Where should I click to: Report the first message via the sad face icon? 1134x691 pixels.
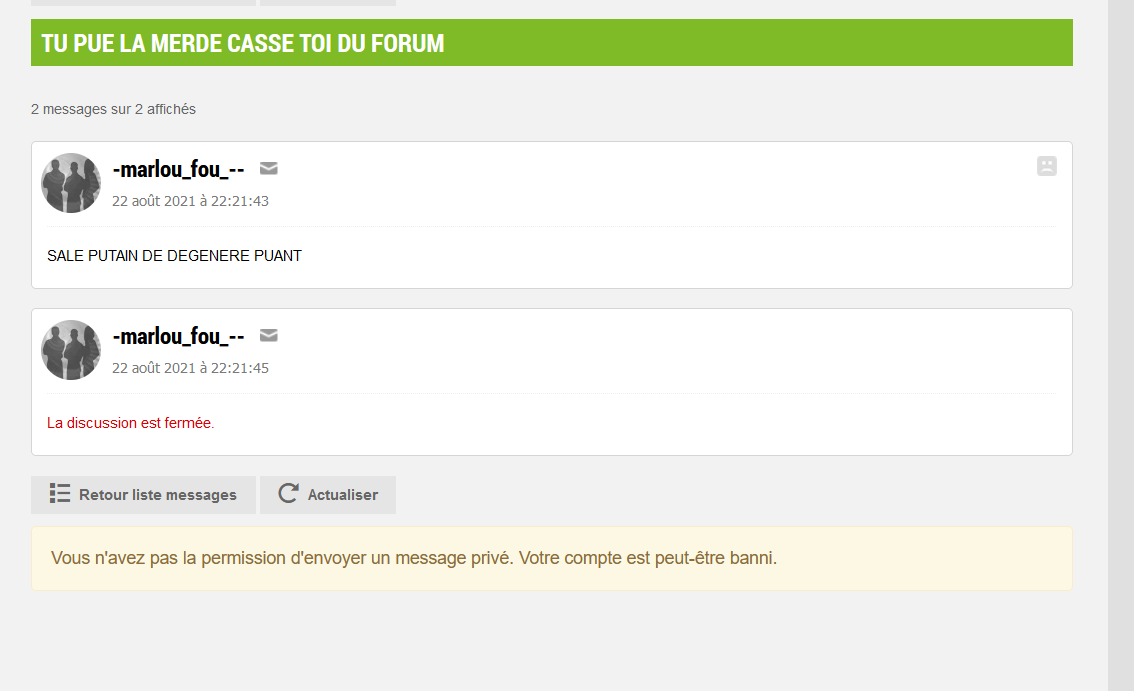pos(1046,166)
